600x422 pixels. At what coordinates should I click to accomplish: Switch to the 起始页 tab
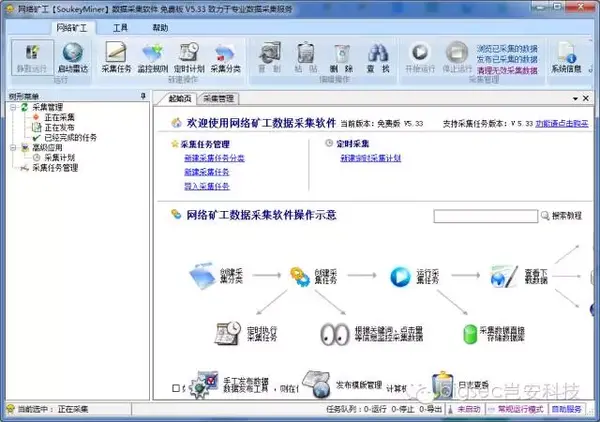pyautogui.click(x=179, y=99)
